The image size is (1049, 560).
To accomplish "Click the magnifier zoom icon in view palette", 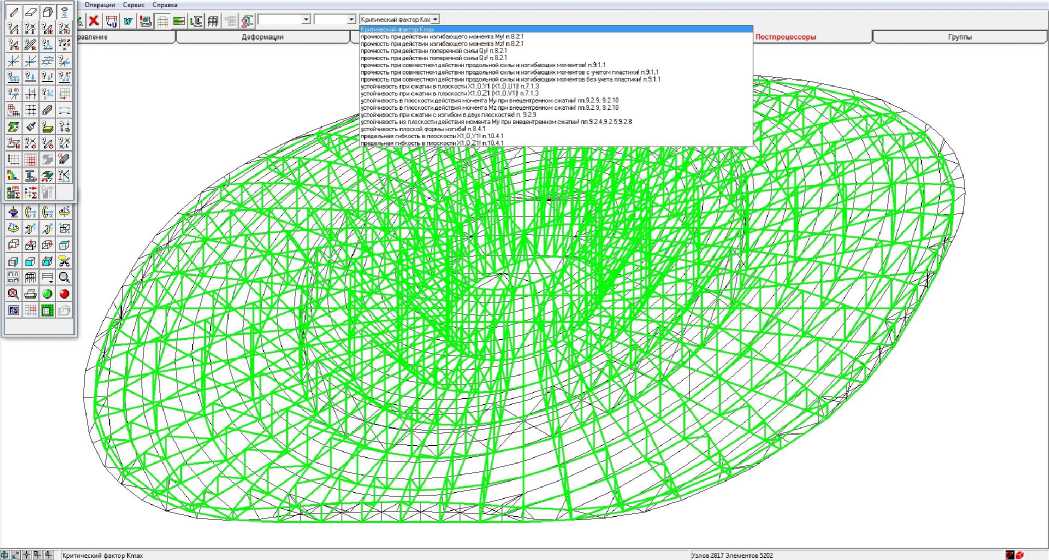I will click(x=64, y=277).
